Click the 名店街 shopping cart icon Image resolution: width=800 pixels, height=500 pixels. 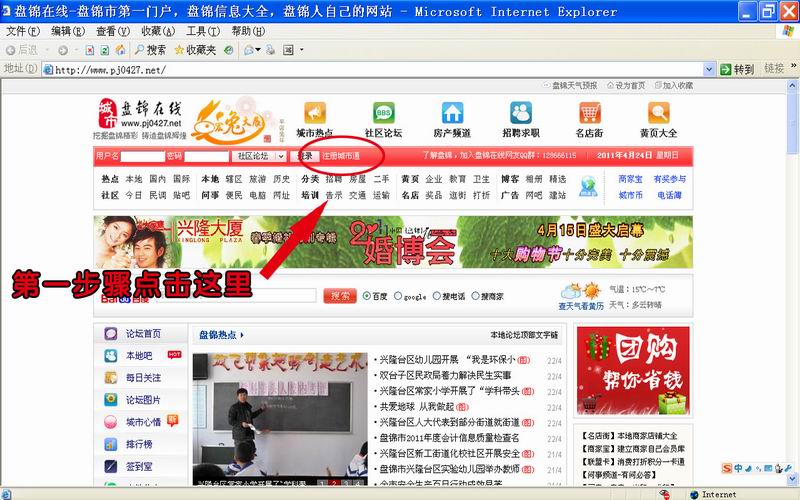pyautogui.click(x=589, y=113)
